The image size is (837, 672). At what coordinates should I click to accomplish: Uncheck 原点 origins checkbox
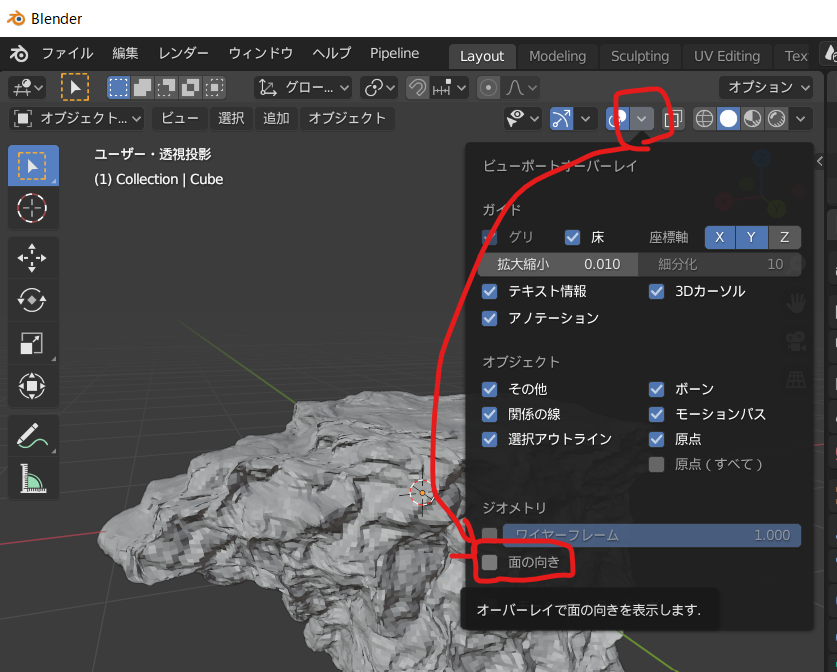[x=657, y=439]
